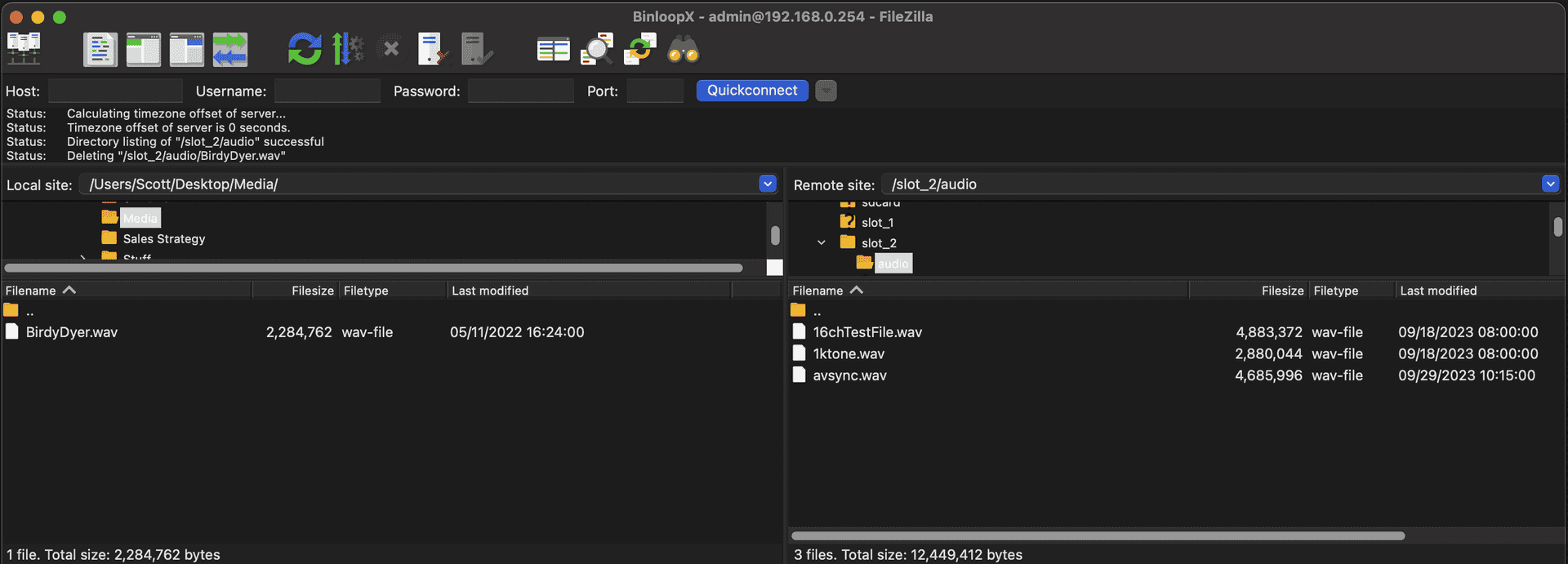Image resolution: width=1568 pixels, height=564 pixels.
Task: Collapse the slot_2 folder in remote tree
Action: tap(822, 243)
